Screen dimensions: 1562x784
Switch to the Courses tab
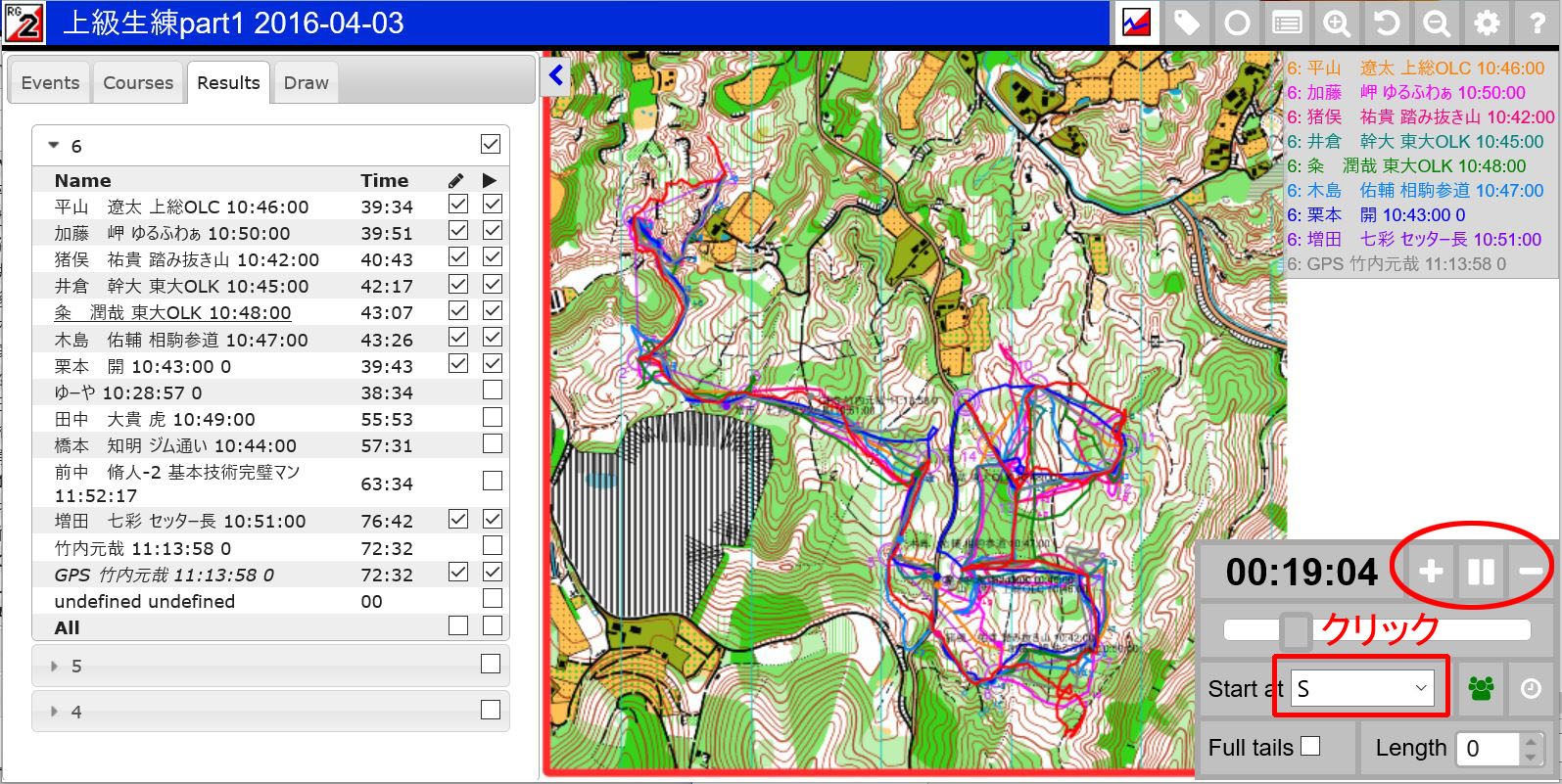click(x=138, y=83)
